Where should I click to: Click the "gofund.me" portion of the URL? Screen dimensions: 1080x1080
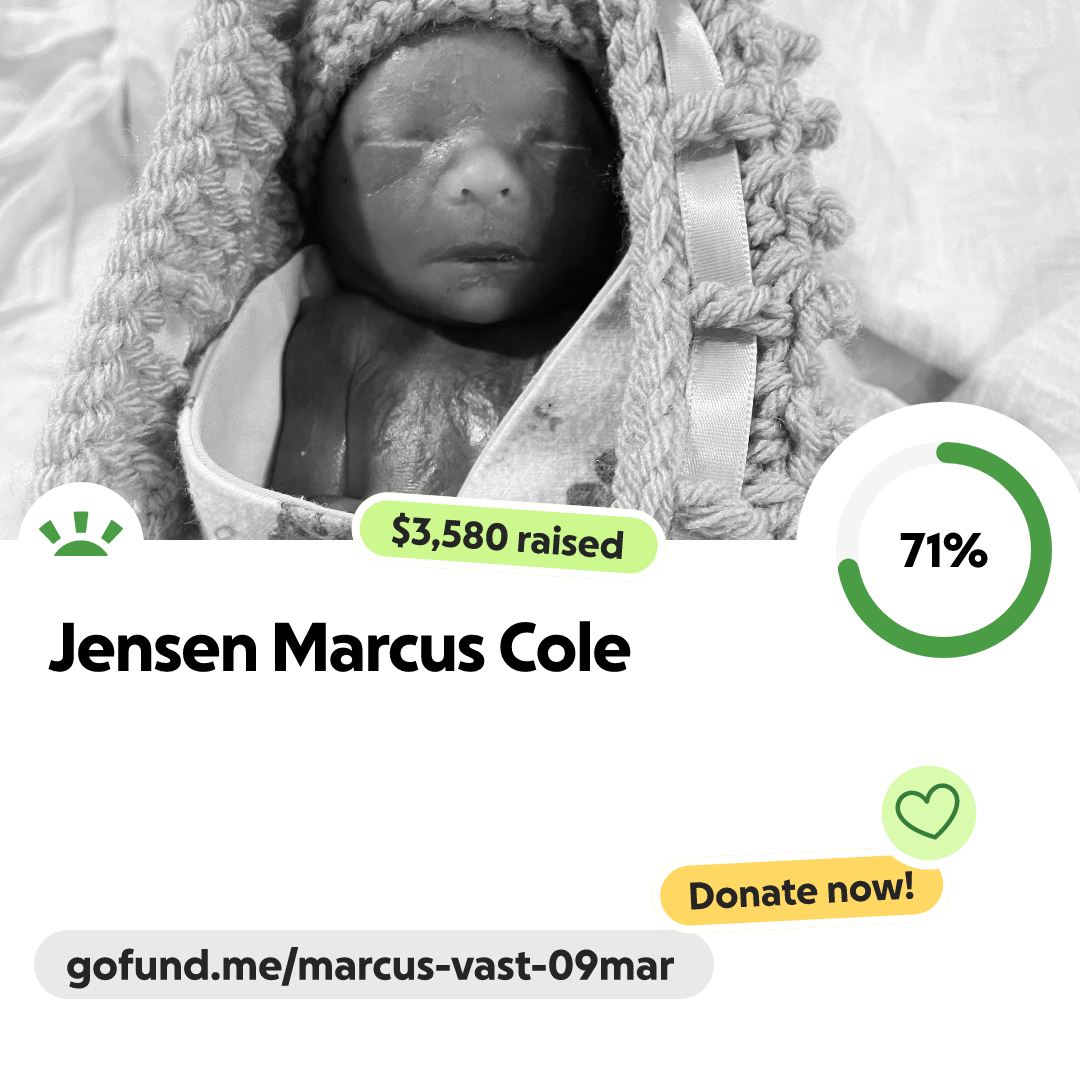174,967
